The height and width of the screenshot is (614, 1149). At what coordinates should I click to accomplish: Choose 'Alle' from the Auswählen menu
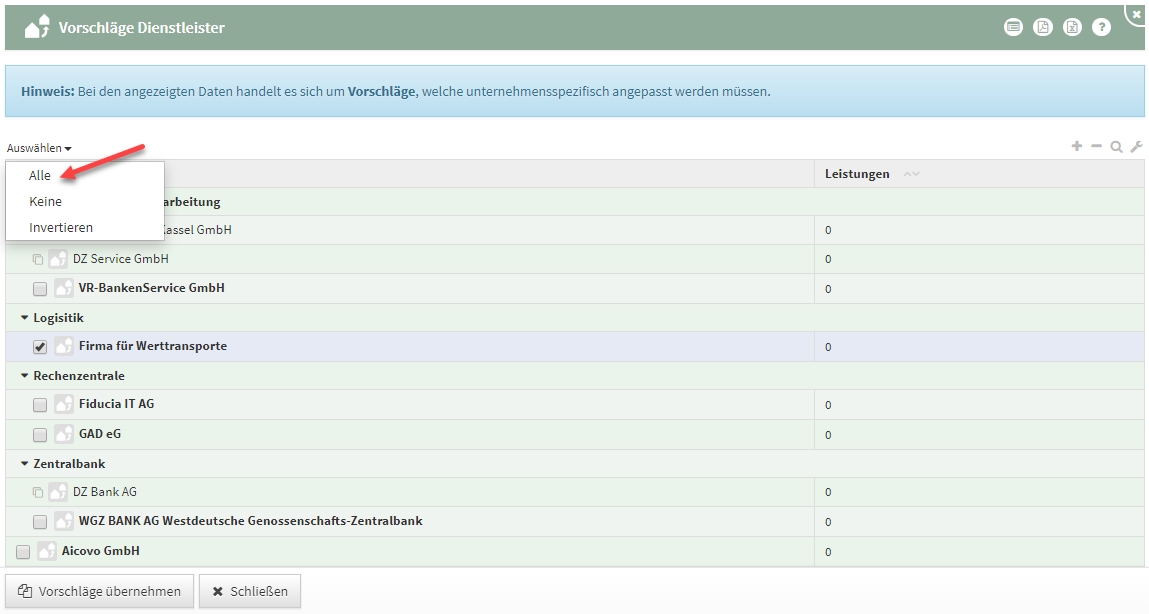40,175
